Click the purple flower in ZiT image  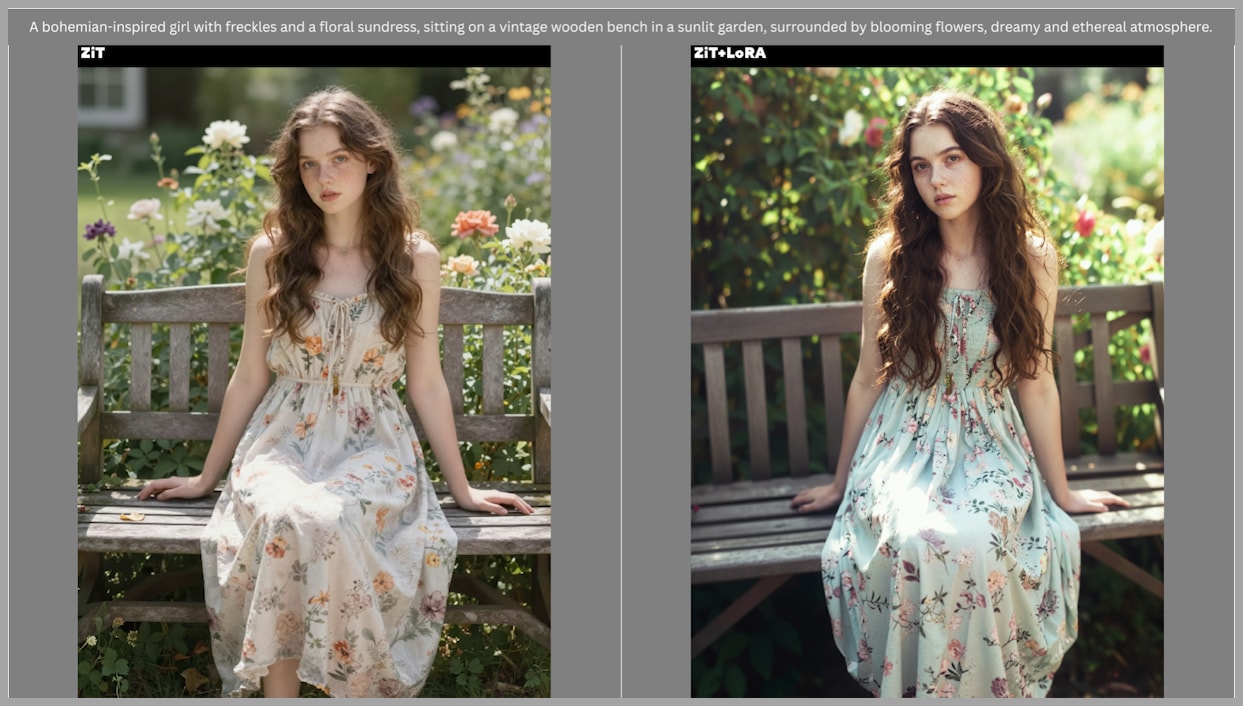(x=98, y=229)
